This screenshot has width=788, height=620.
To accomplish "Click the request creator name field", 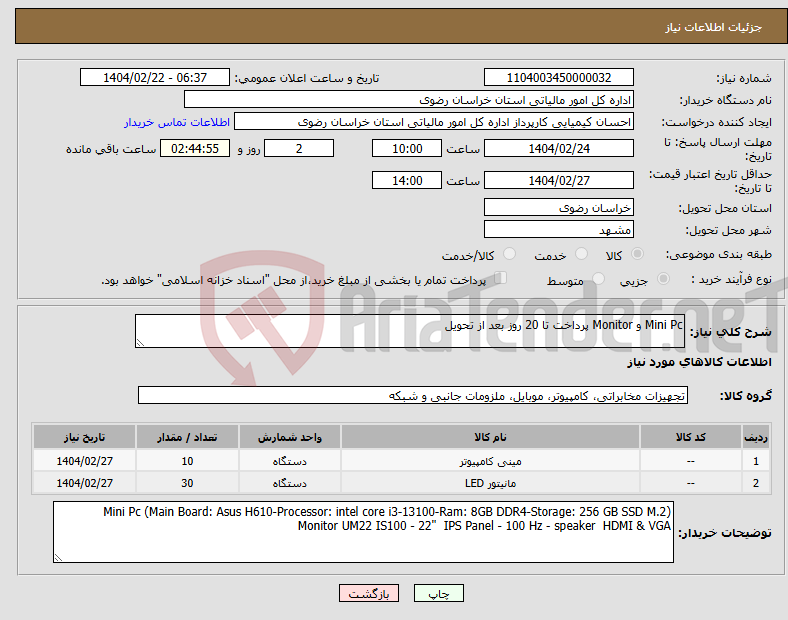I will [x=434, y=122].
